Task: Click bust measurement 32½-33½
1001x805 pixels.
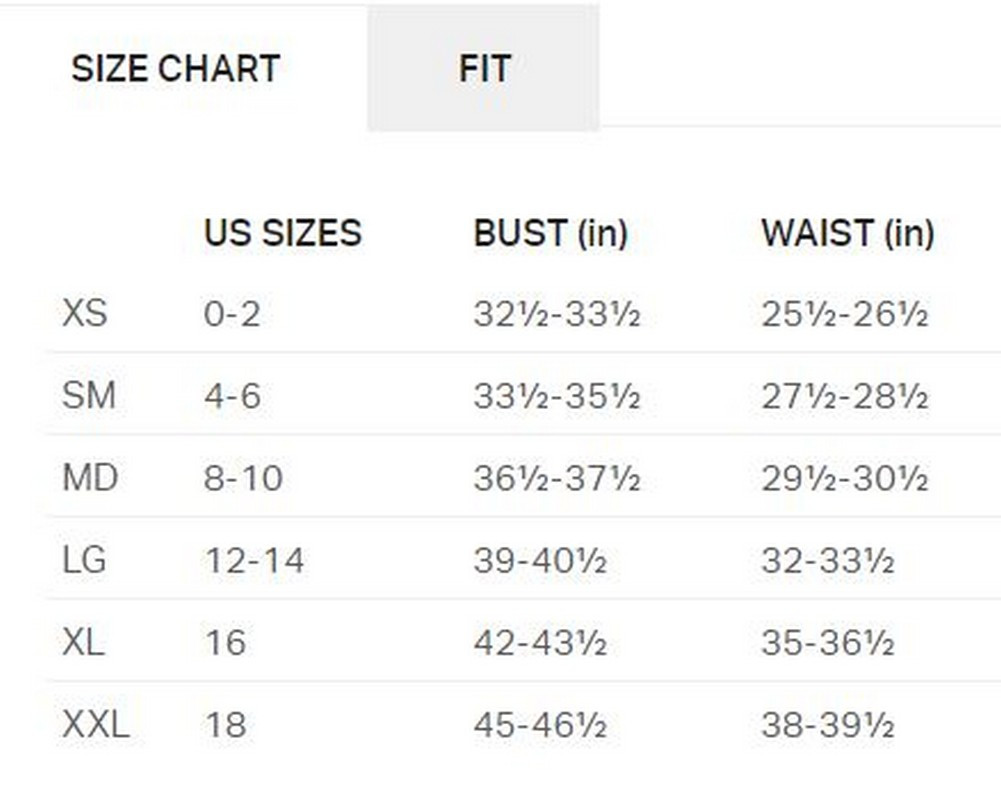Action: pyautogui.click(x=556, y=315)
